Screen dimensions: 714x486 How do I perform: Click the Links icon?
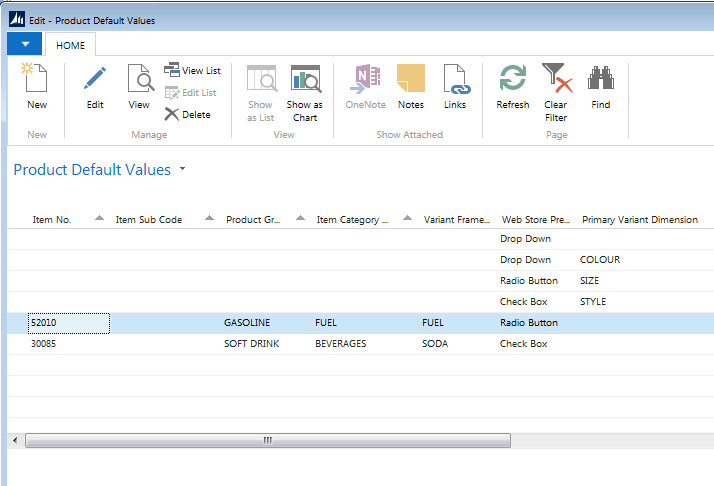[455, 79]
